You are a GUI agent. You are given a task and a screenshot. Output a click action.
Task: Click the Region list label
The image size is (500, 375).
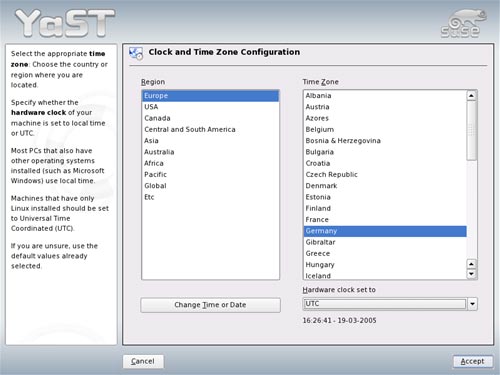[153, 82]
